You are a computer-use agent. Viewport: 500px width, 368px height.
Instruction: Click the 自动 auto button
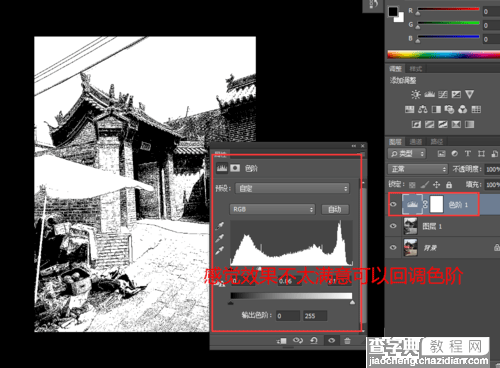pos(335,209)
